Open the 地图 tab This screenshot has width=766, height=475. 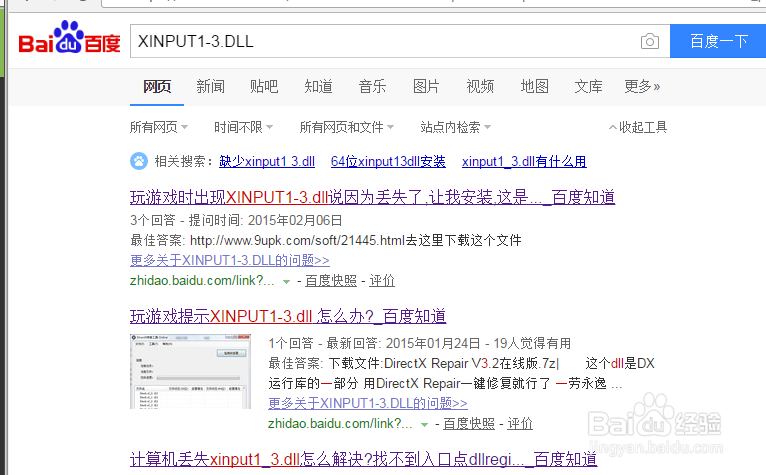(x=534, y=86)
